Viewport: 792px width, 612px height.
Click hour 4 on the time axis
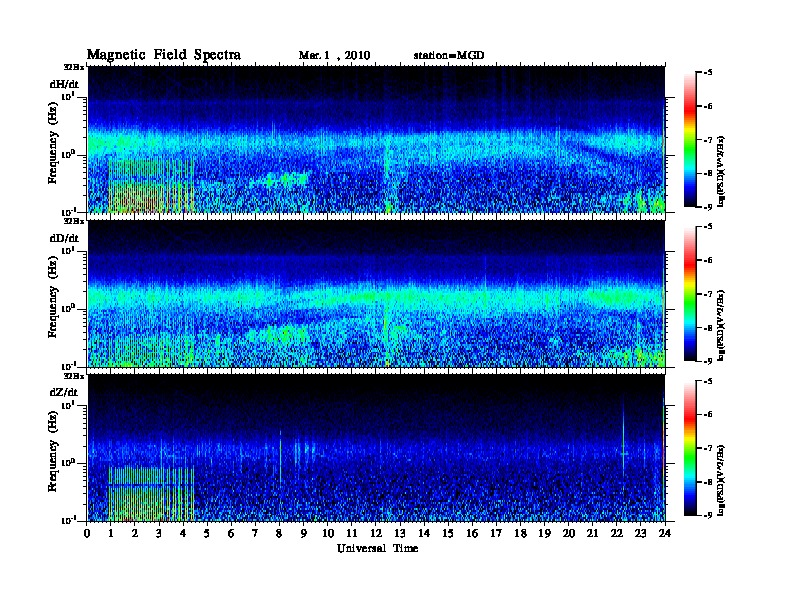click(183, 533)
